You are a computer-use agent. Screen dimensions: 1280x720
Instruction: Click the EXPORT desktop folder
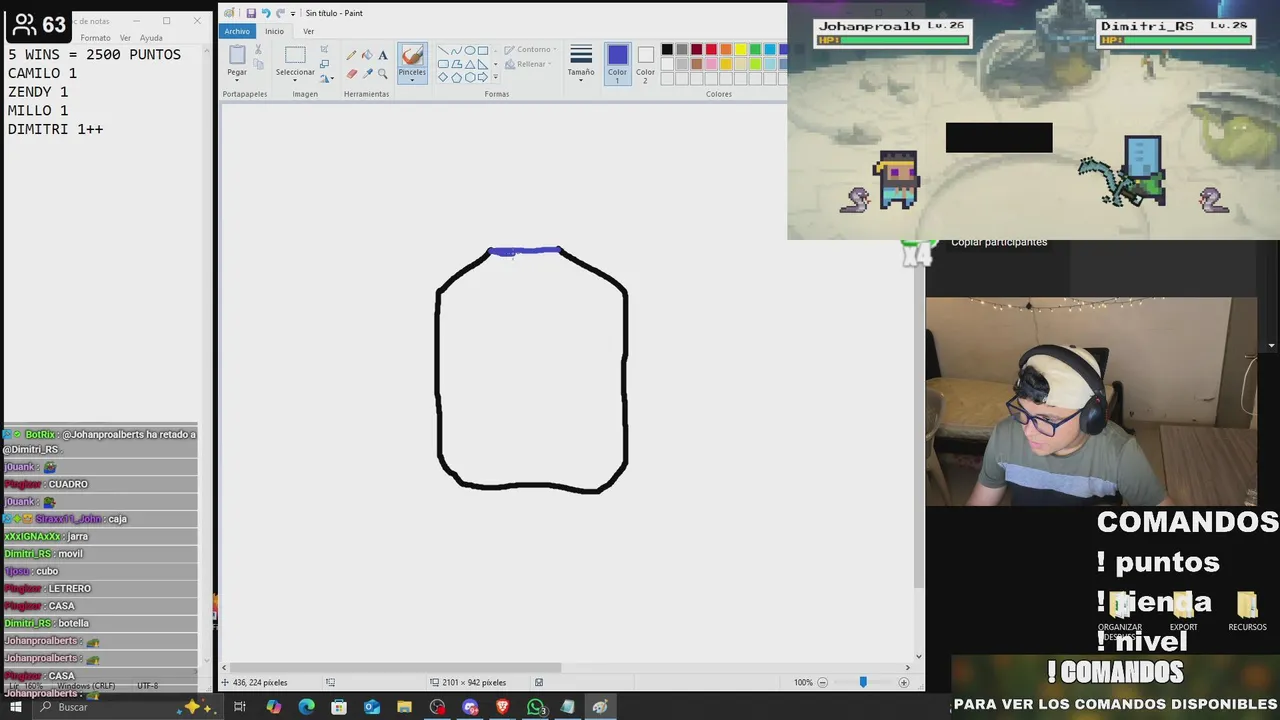click(x=1183, y=610)
